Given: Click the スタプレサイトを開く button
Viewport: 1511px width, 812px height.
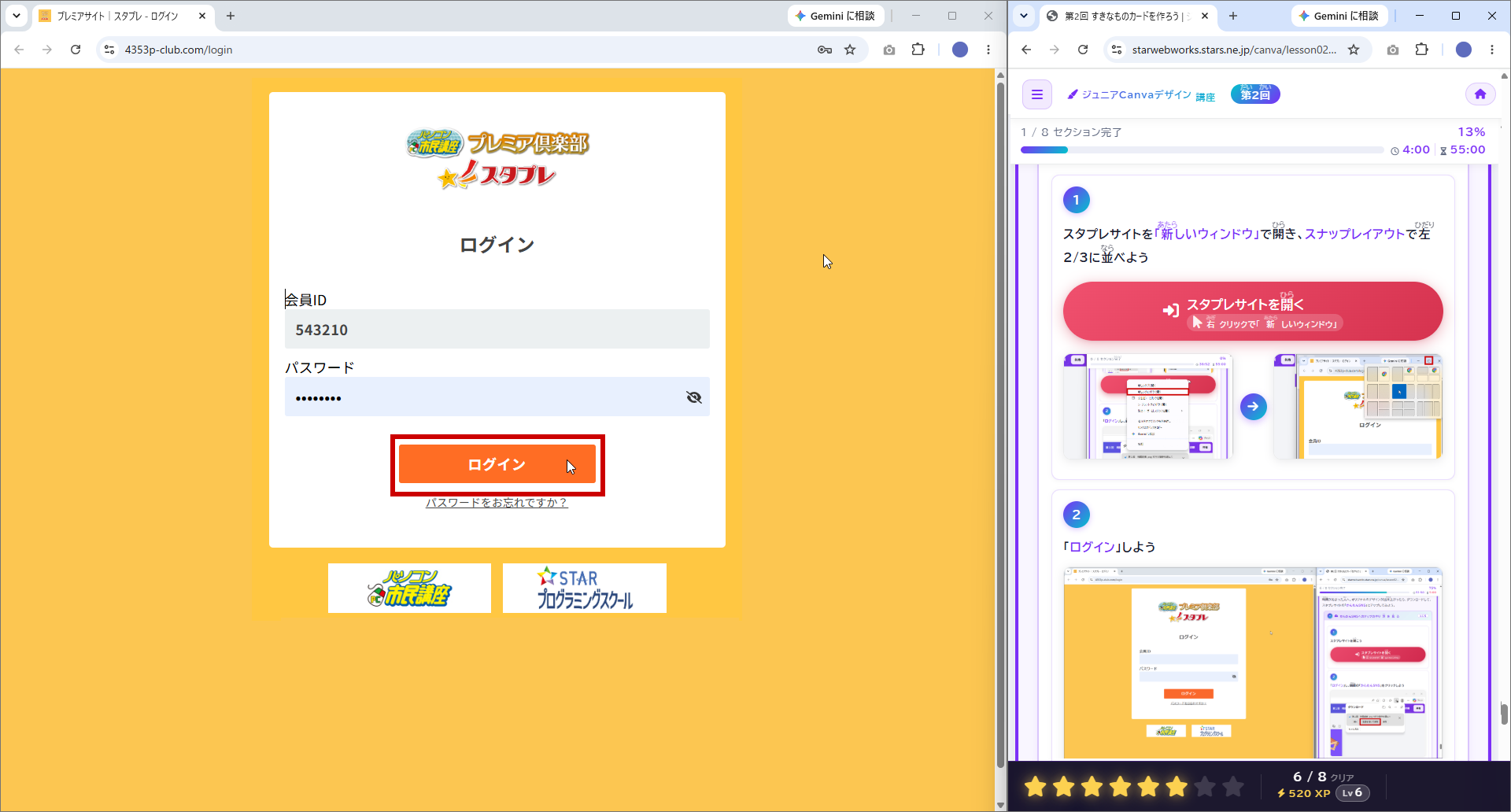Looking at the screenshot, I should coord(1253,311).
